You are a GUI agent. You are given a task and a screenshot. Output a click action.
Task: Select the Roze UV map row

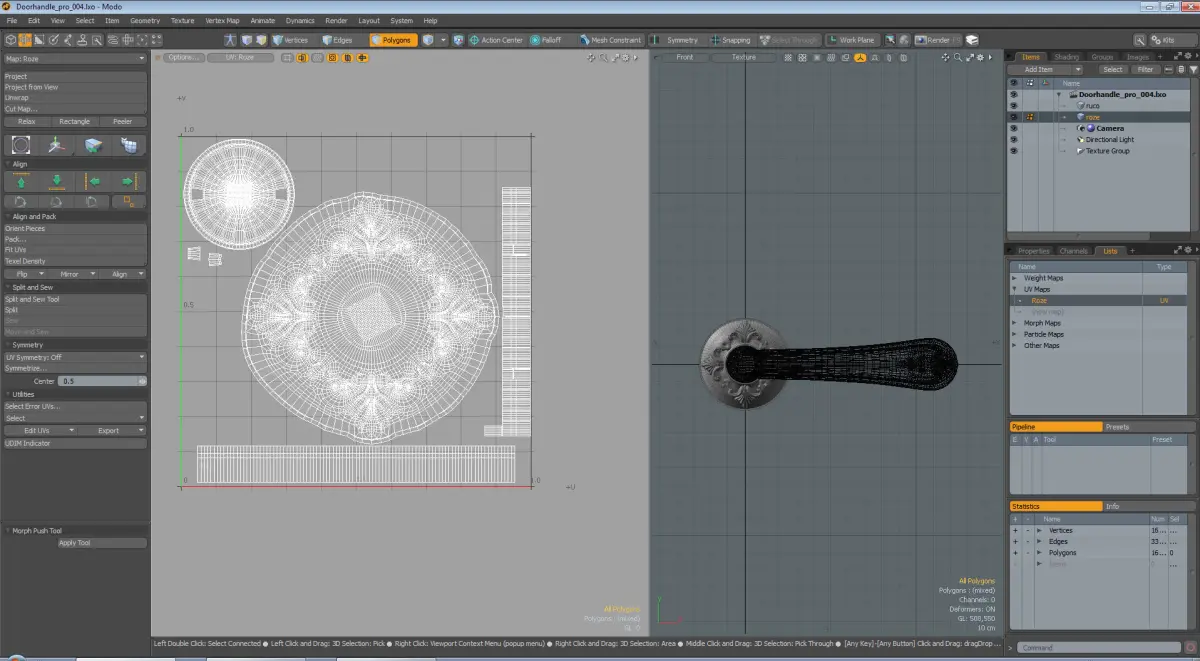[1098, 300]
